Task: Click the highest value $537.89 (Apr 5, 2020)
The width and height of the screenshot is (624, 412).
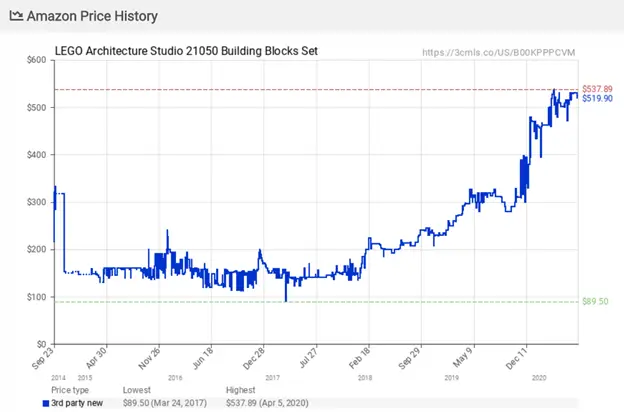Action: (267, 403)
